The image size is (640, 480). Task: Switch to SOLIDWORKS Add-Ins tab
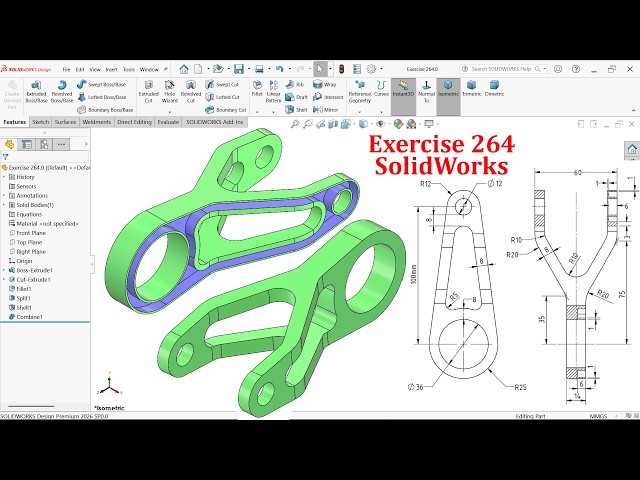[x=214, y=122]
